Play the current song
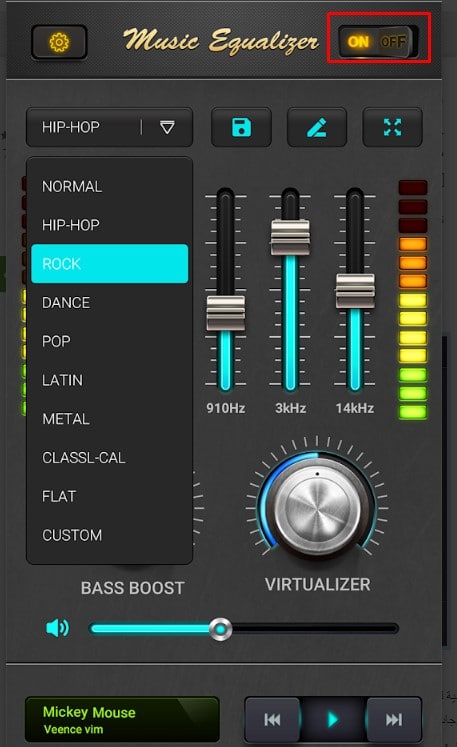 coord(333,719)
